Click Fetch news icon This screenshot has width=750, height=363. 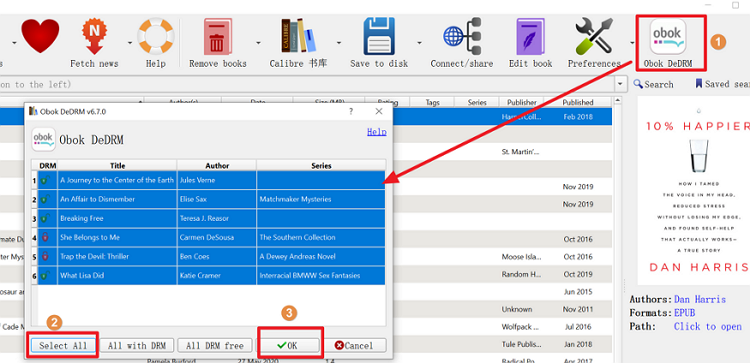[94, 36]
